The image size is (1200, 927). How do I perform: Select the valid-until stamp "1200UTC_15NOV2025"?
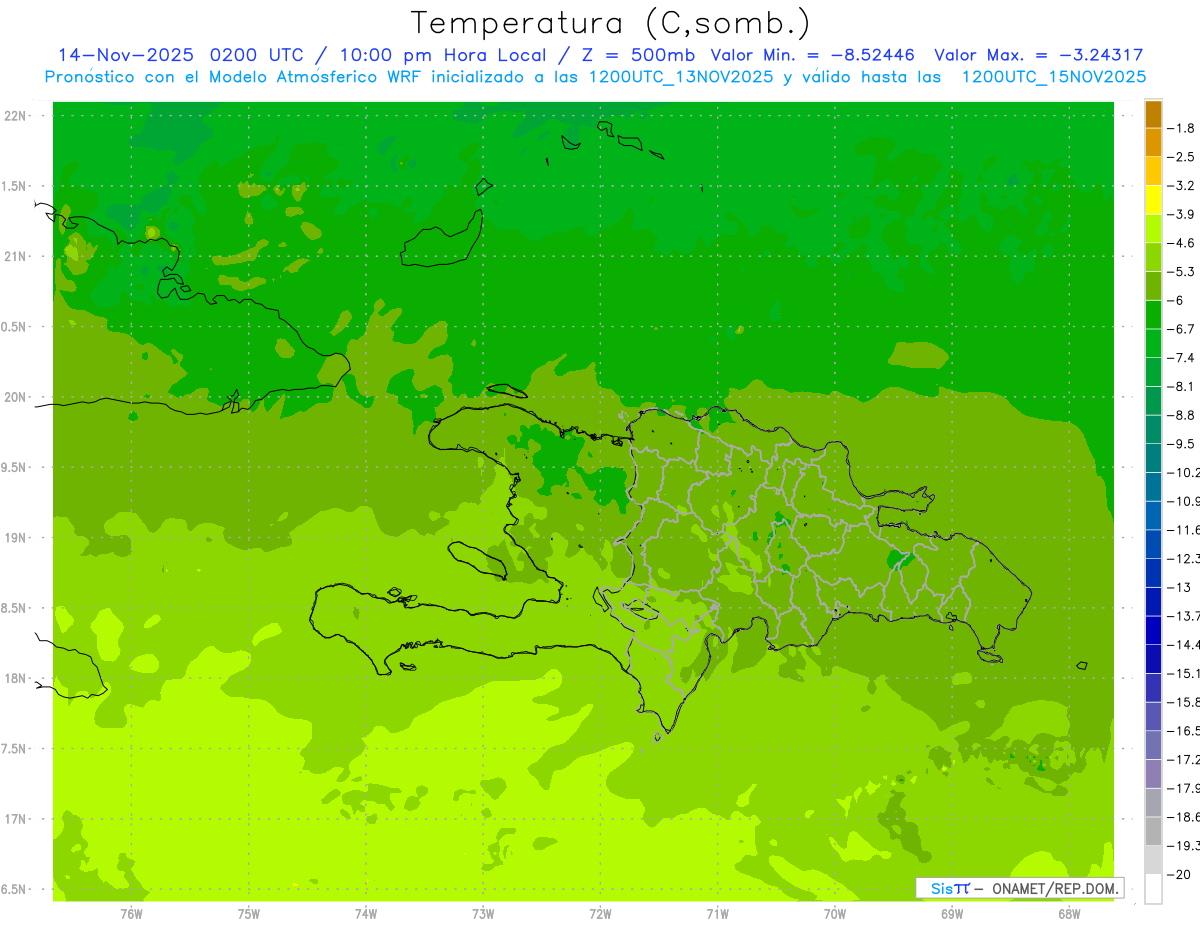(x=1053, y=77)
